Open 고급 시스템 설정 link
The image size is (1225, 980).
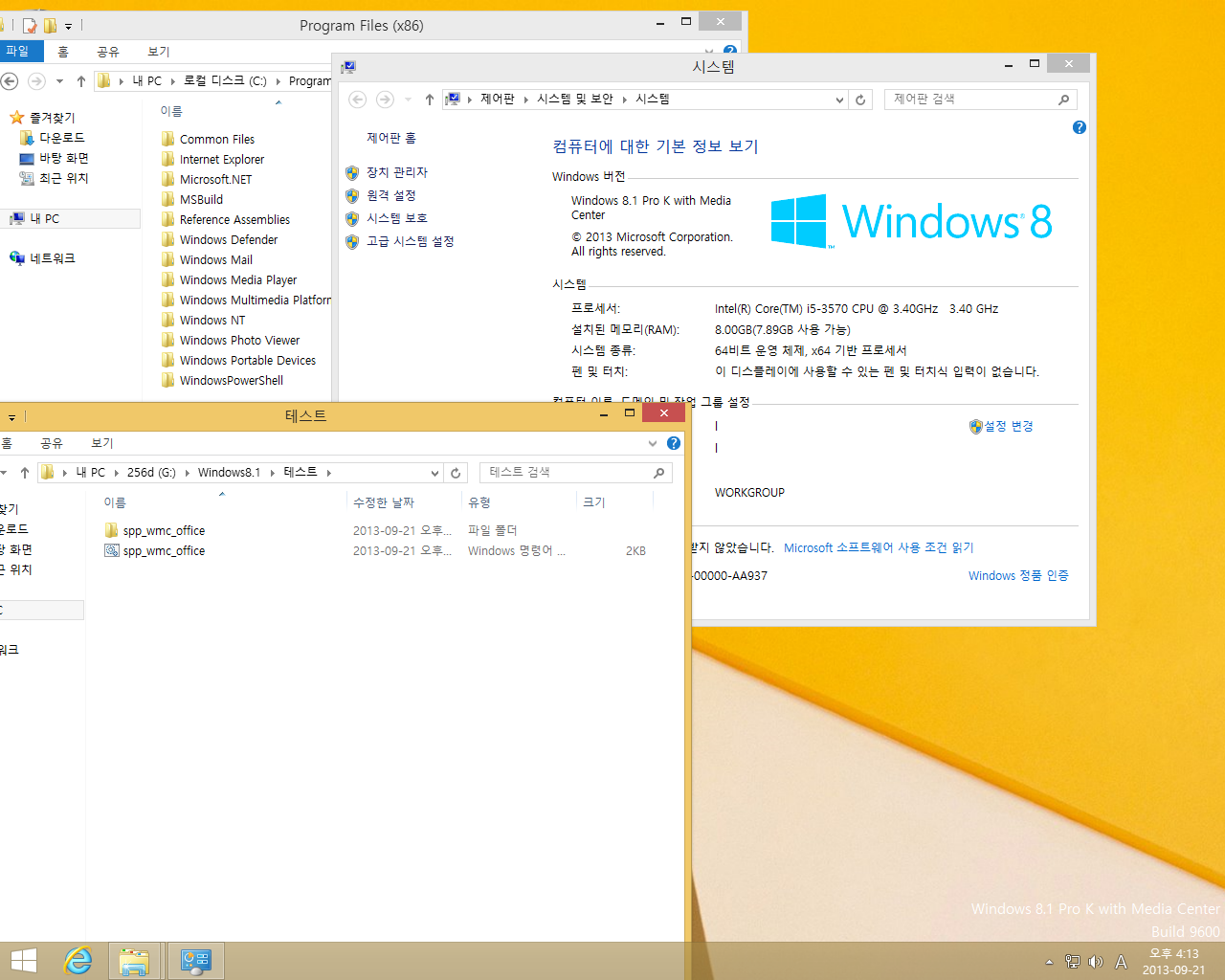coord(410,241)
